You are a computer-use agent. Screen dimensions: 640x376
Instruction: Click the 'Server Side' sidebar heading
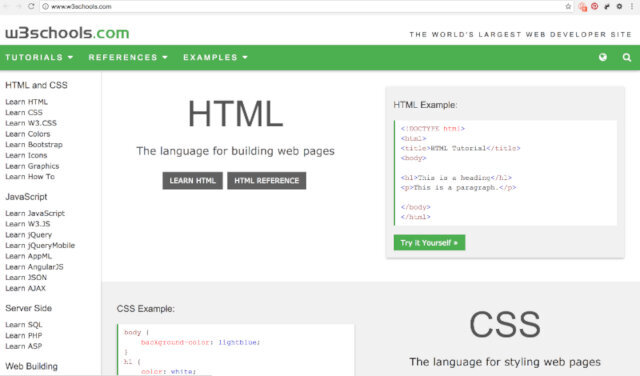click(x=29, y=308)
